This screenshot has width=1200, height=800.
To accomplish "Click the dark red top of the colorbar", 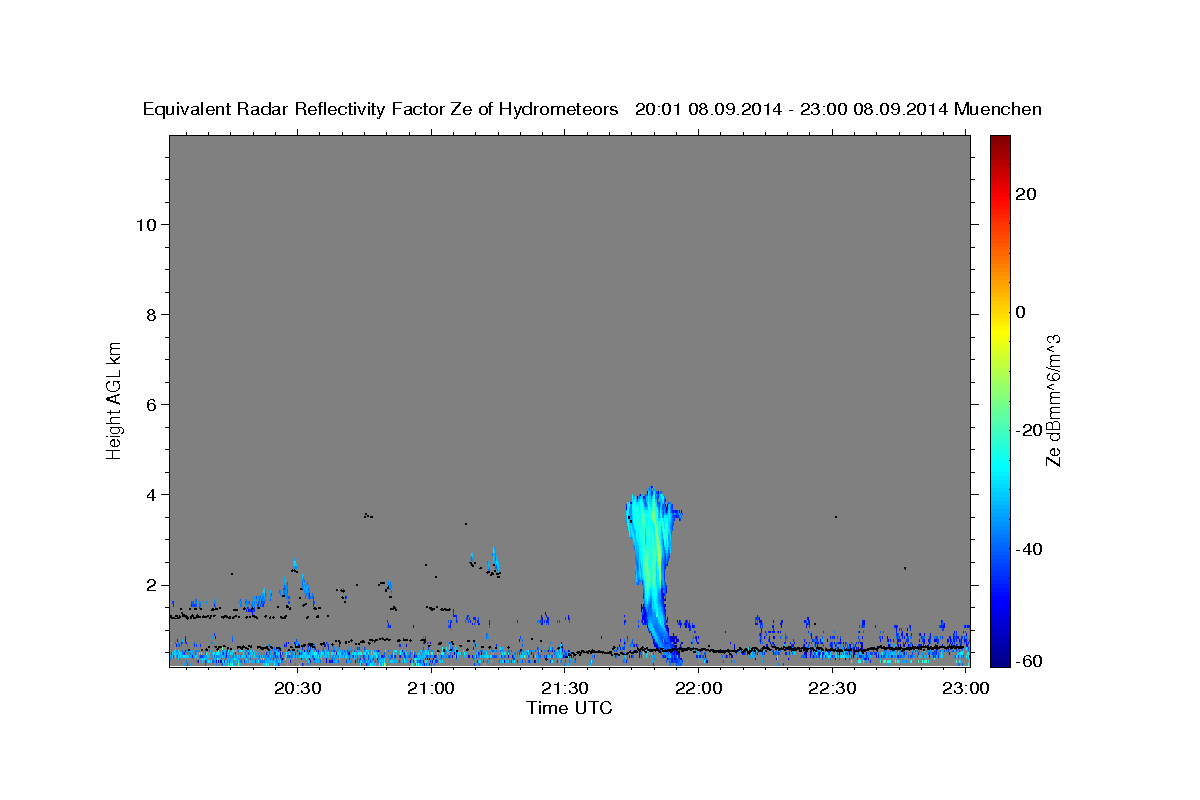I will pyautogui.click(x=1000, y=143).
